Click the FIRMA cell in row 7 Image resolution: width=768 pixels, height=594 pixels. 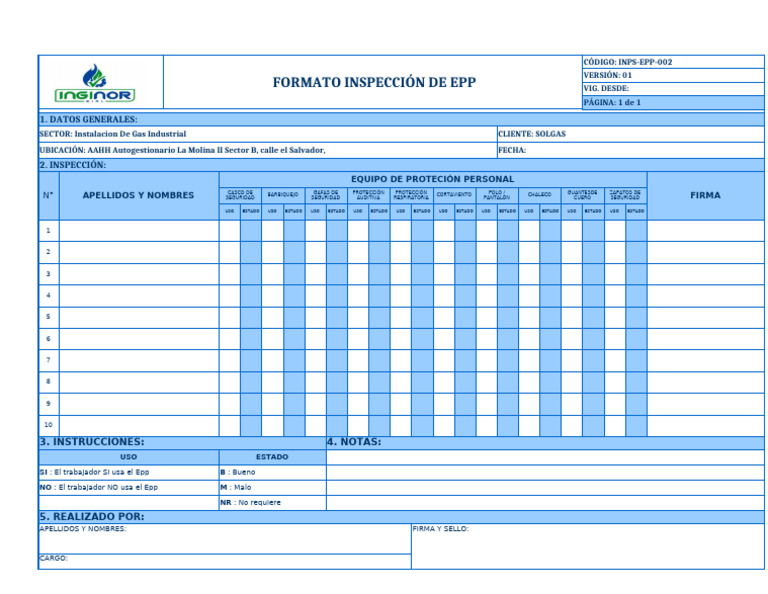pos(706,360)
